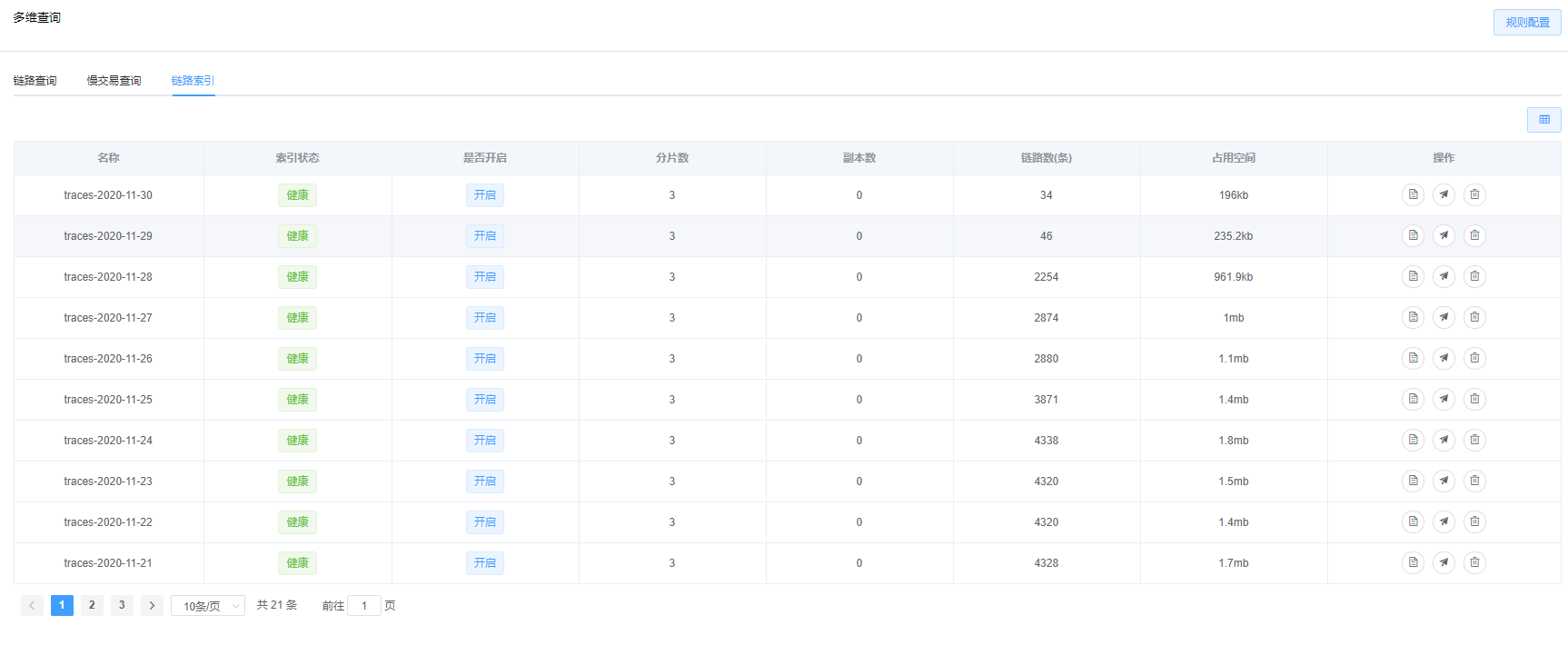Click the next page arrow
The image size is (1568, 665).
(x=152, y=605)
